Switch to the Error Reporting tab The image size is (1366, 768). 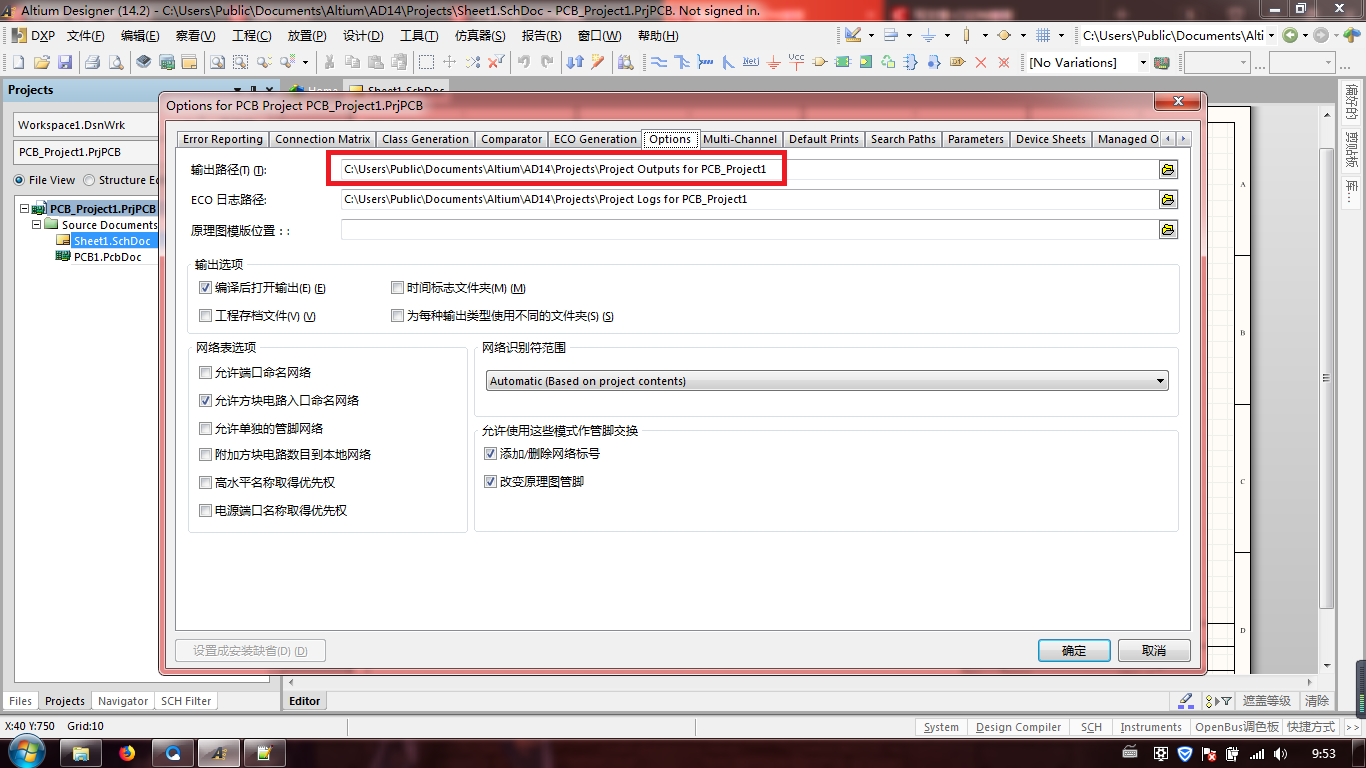tap(223, 139)
